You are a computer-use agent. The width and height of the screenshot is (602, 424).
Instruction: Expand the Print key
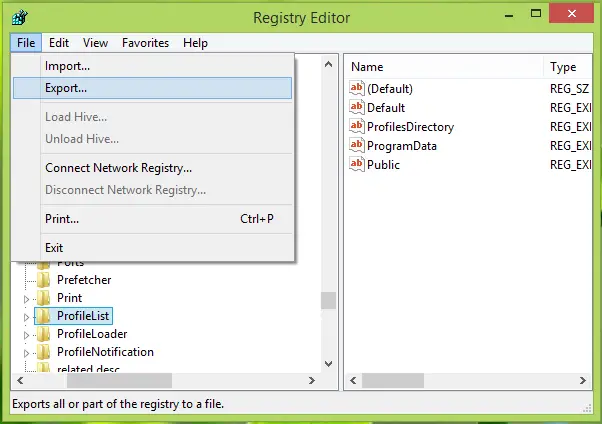point(26,299)
